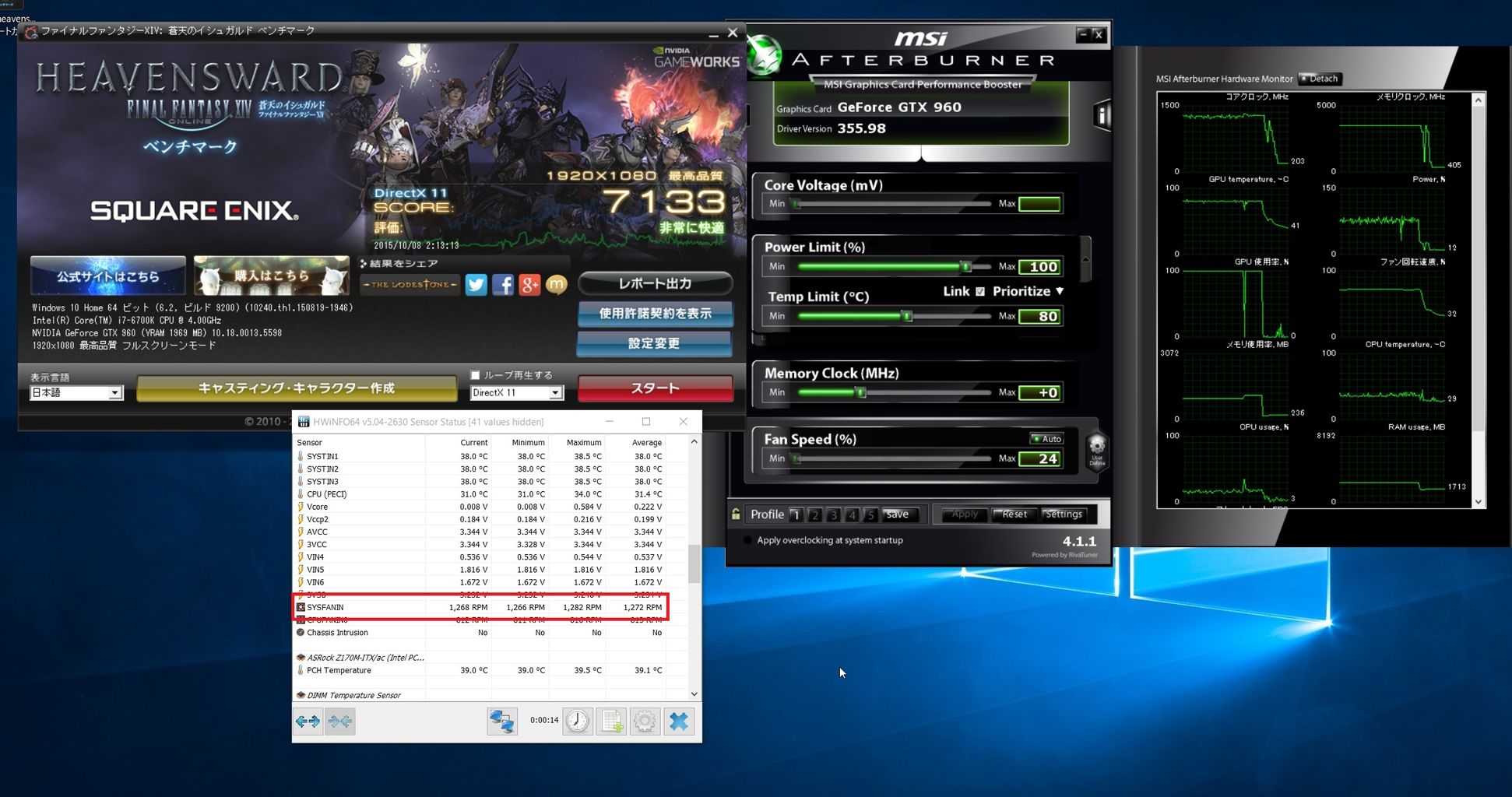Open HWiNFO remote monitoring network icon
This screenshot has width=1512, height=797.
[502, 722]
